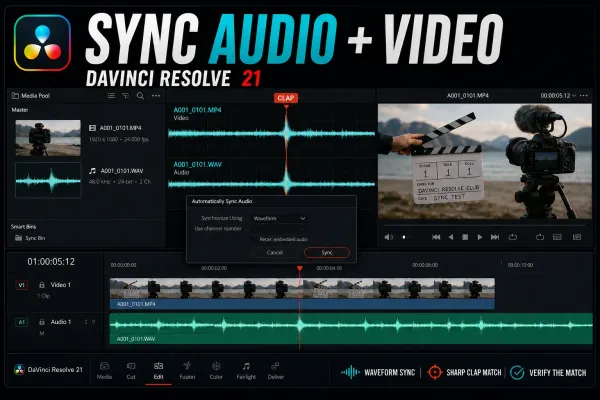Switch to the Color page

(x=216, y=371)
